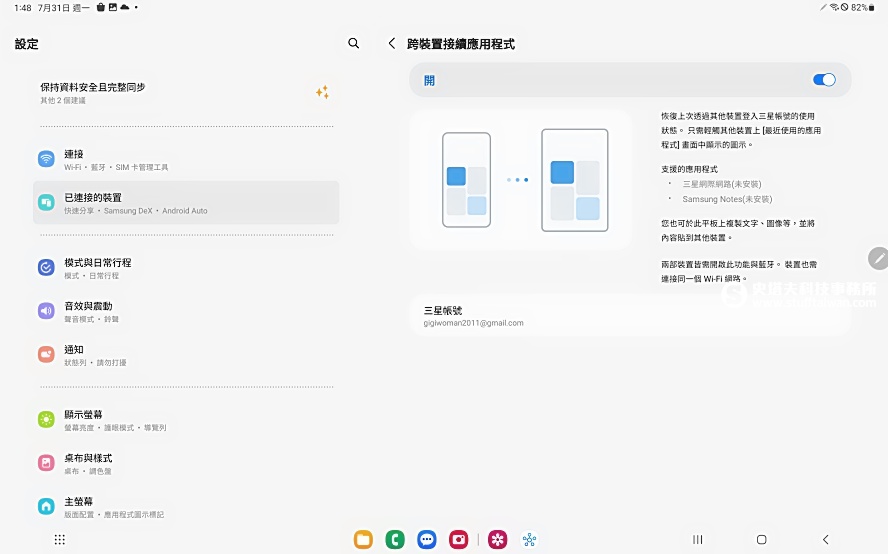Select 桌布與樣式 settings entry text
This screenshot has height=554, width=888.
click(88, 458)
